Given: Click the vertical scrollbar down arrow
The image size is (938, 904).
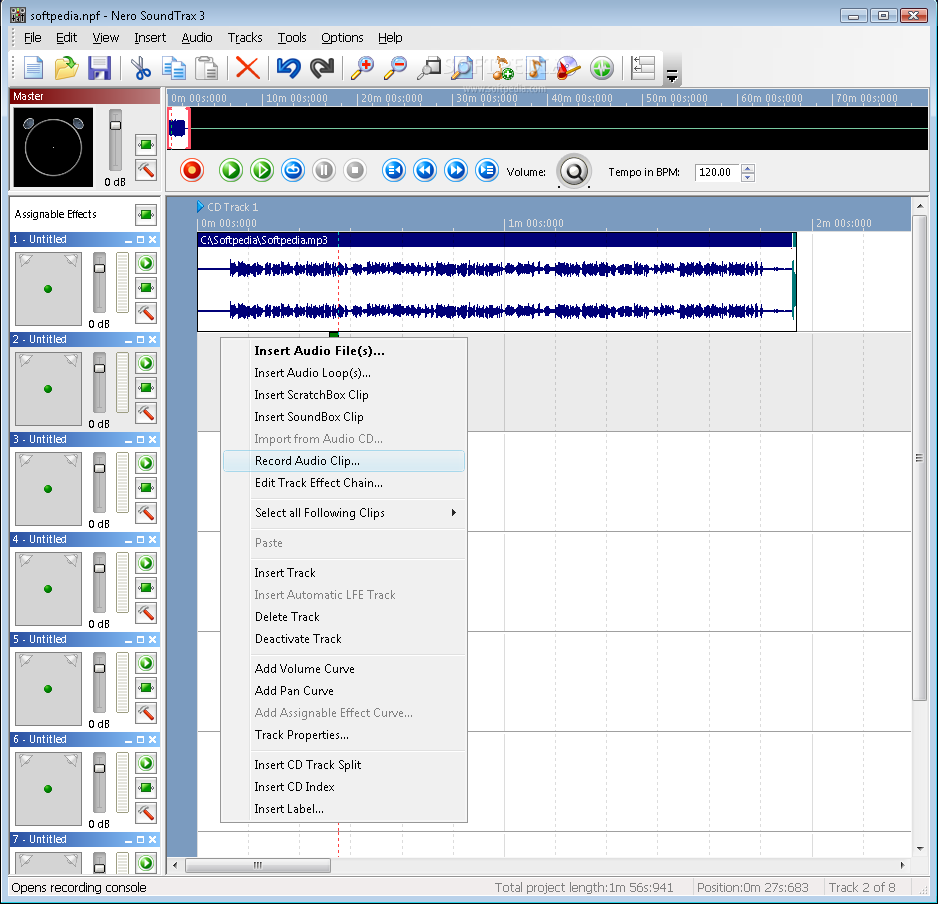Looking at the screenshot, I should [x=919, y=848].
